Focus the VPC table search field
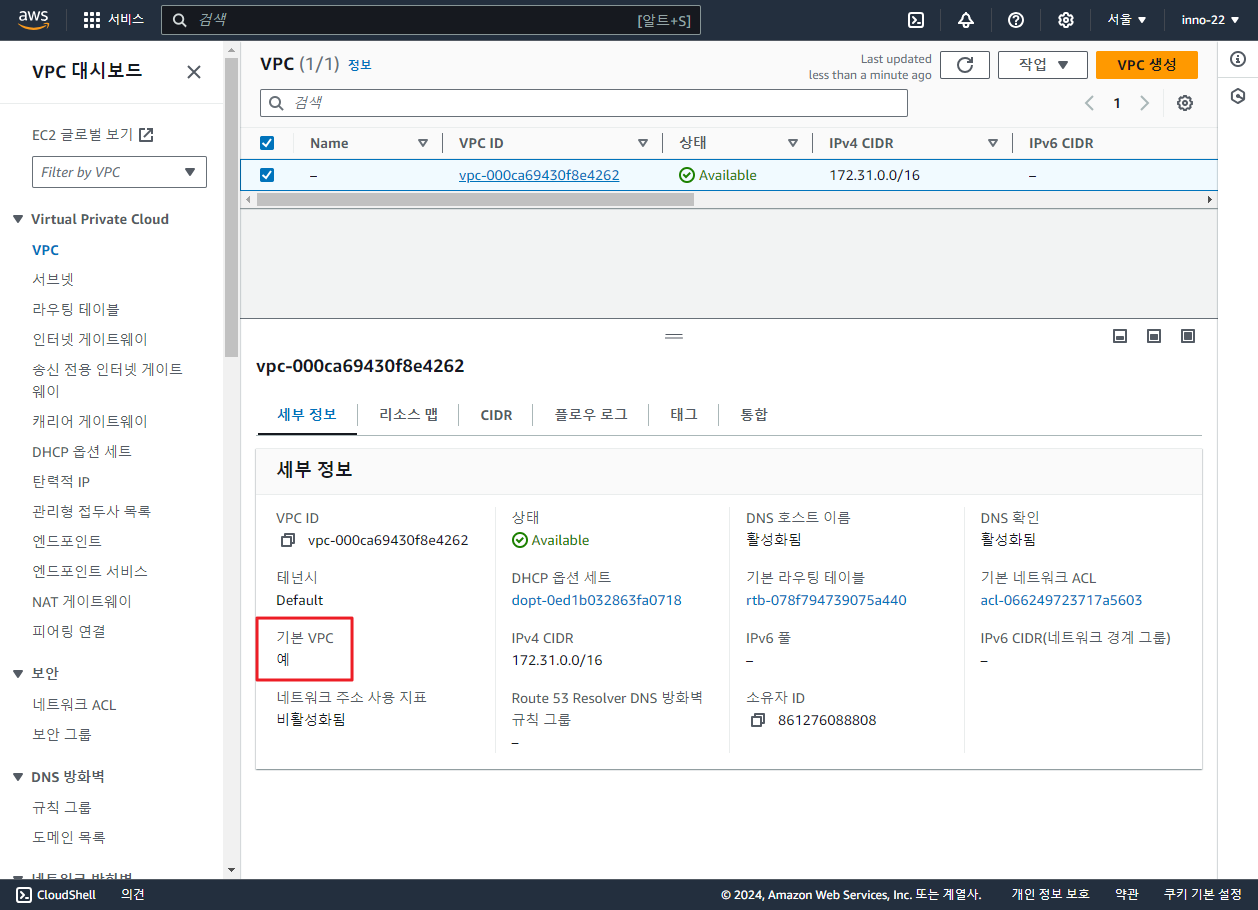The width and height of the screenshot is (1258, 910). click(x=584, y=103)
